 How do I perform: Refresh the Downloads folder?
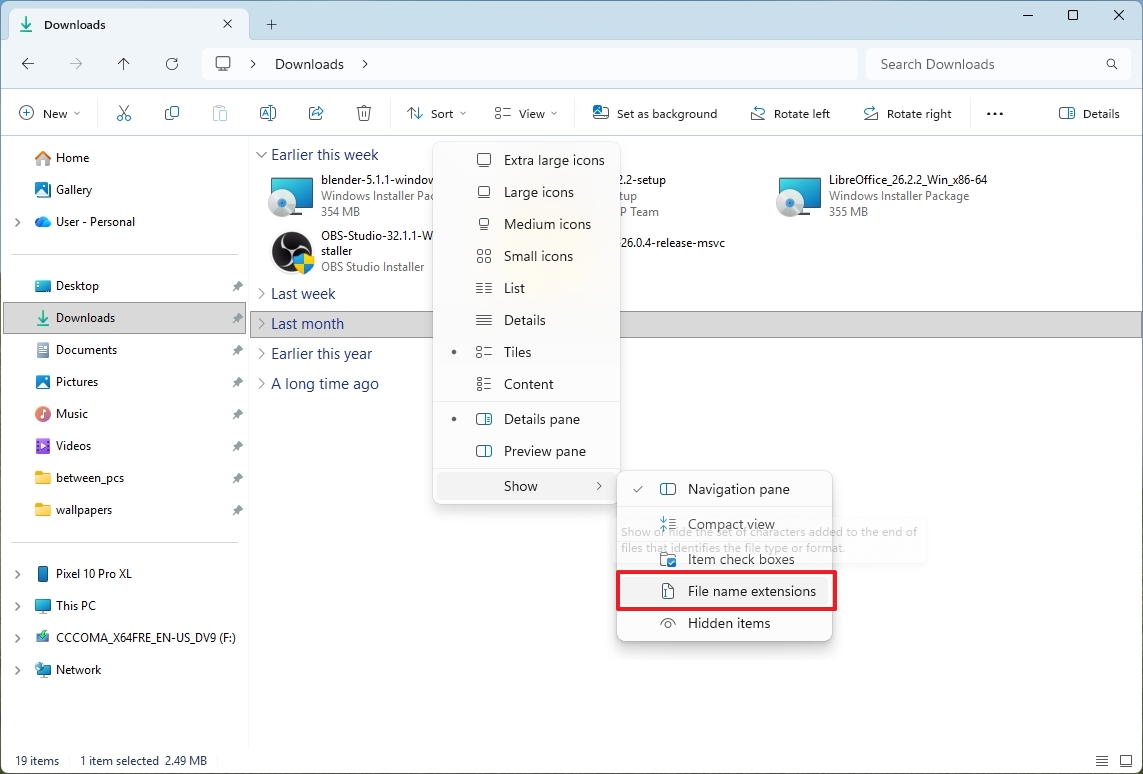(x=171, y=63)
